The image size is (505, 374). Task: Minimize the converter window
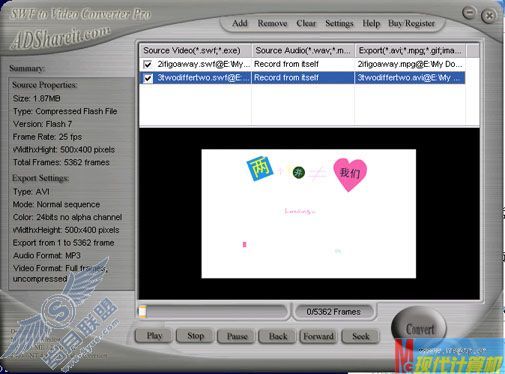pos(469,13)
